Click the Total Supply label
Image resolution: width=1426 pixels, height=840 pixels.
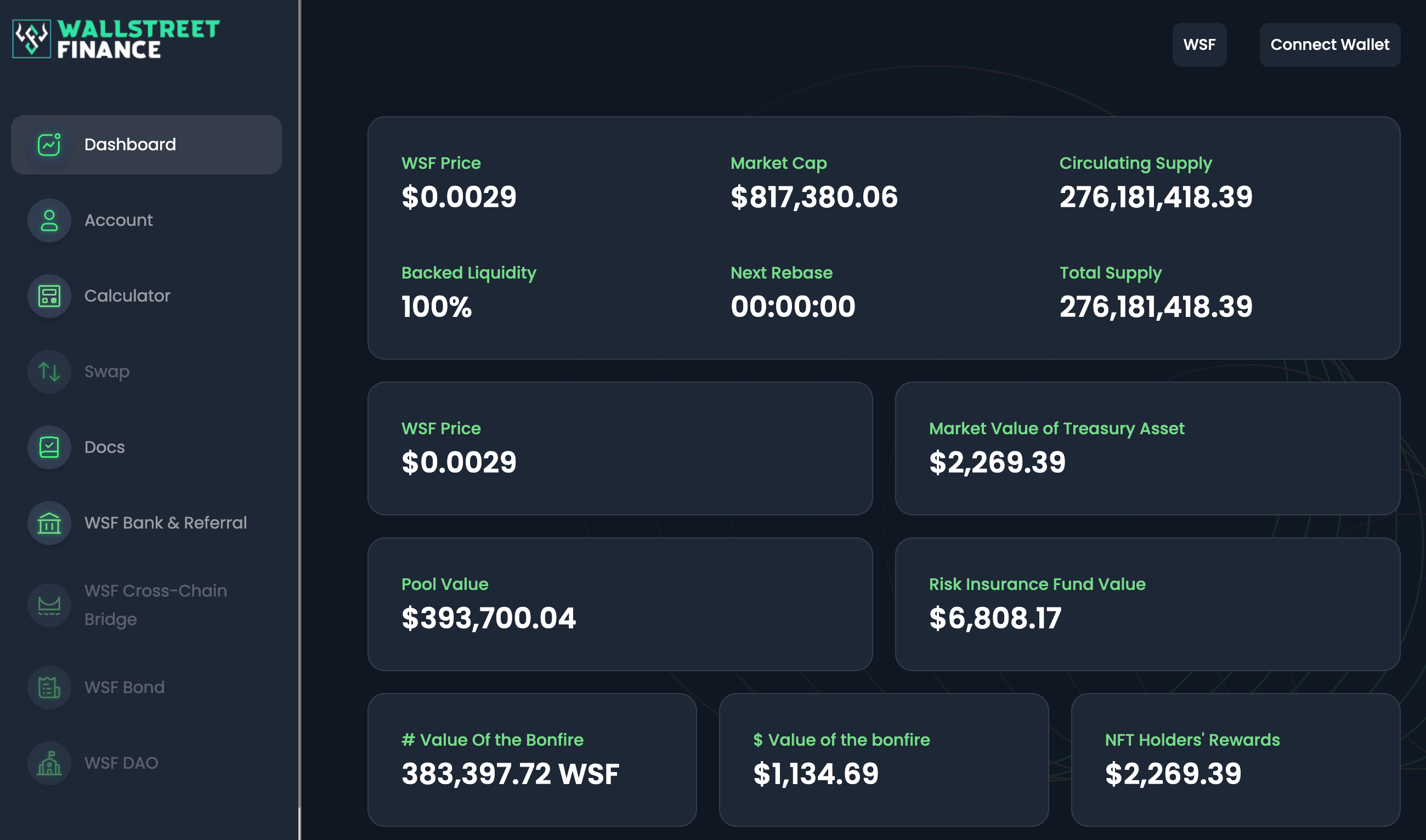1111,273
